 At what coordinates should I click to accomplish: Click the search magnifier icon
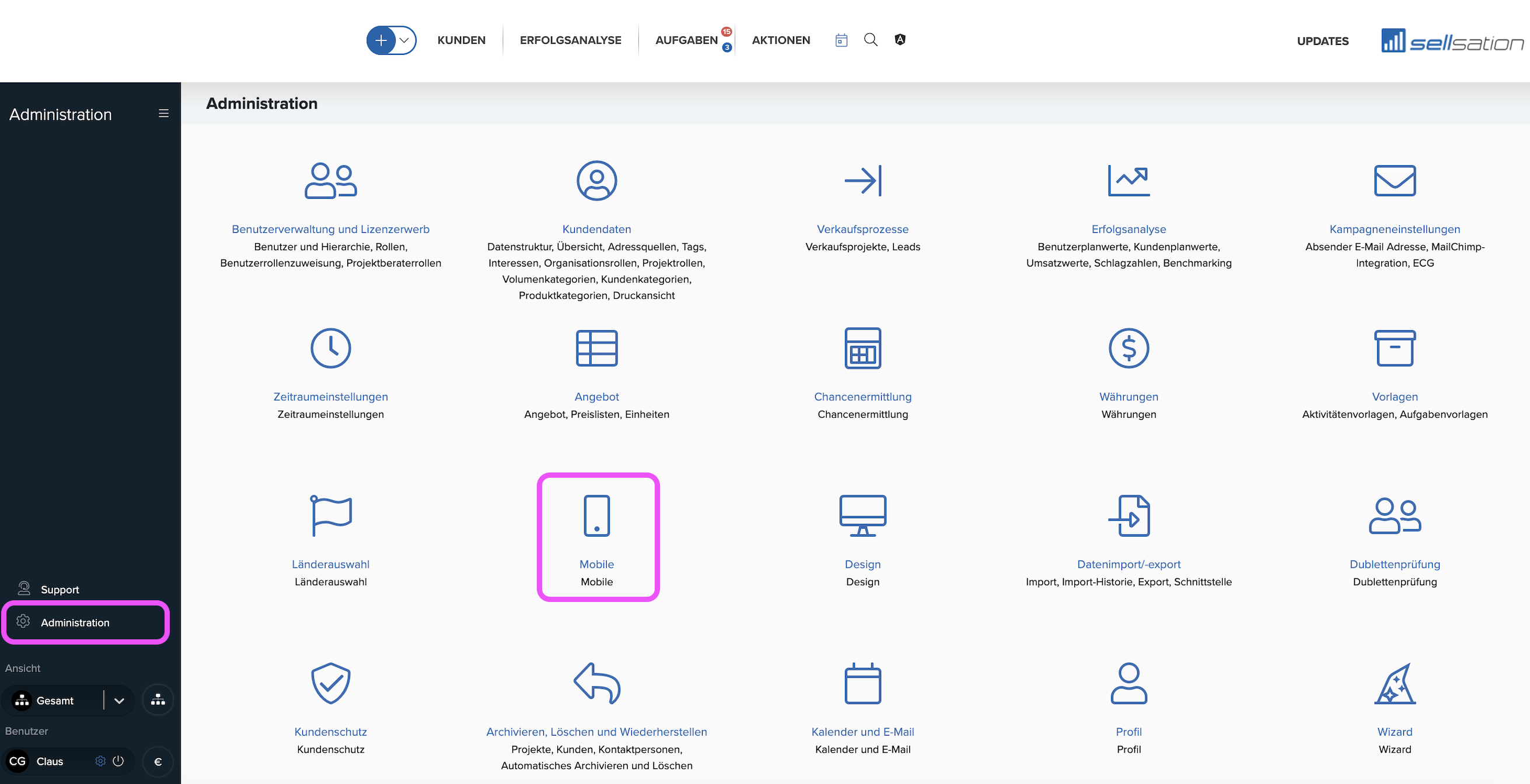(x=871, y=40)
